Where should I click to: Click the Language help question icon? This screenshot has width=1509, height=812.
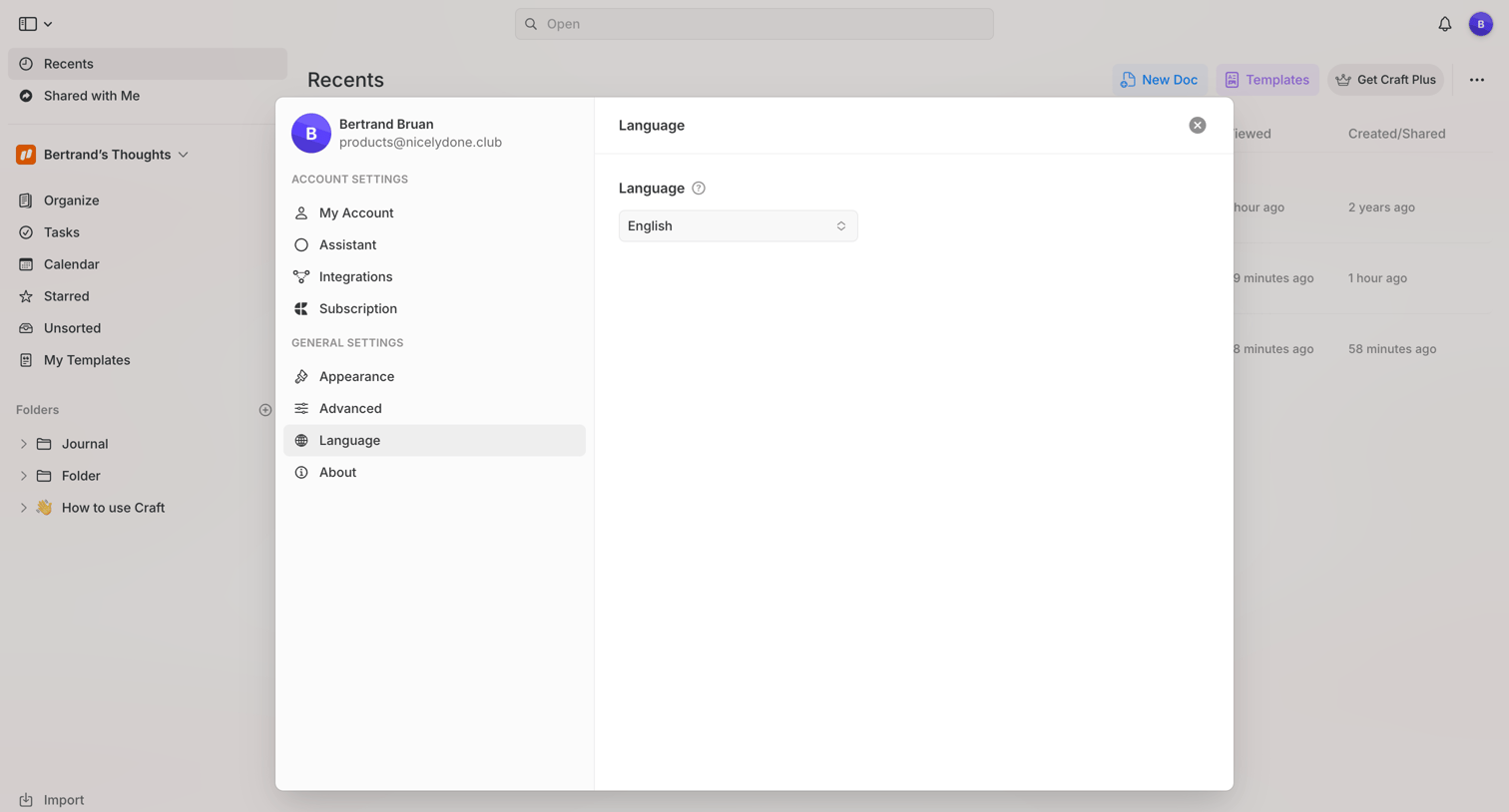click(x=699, y=188)
